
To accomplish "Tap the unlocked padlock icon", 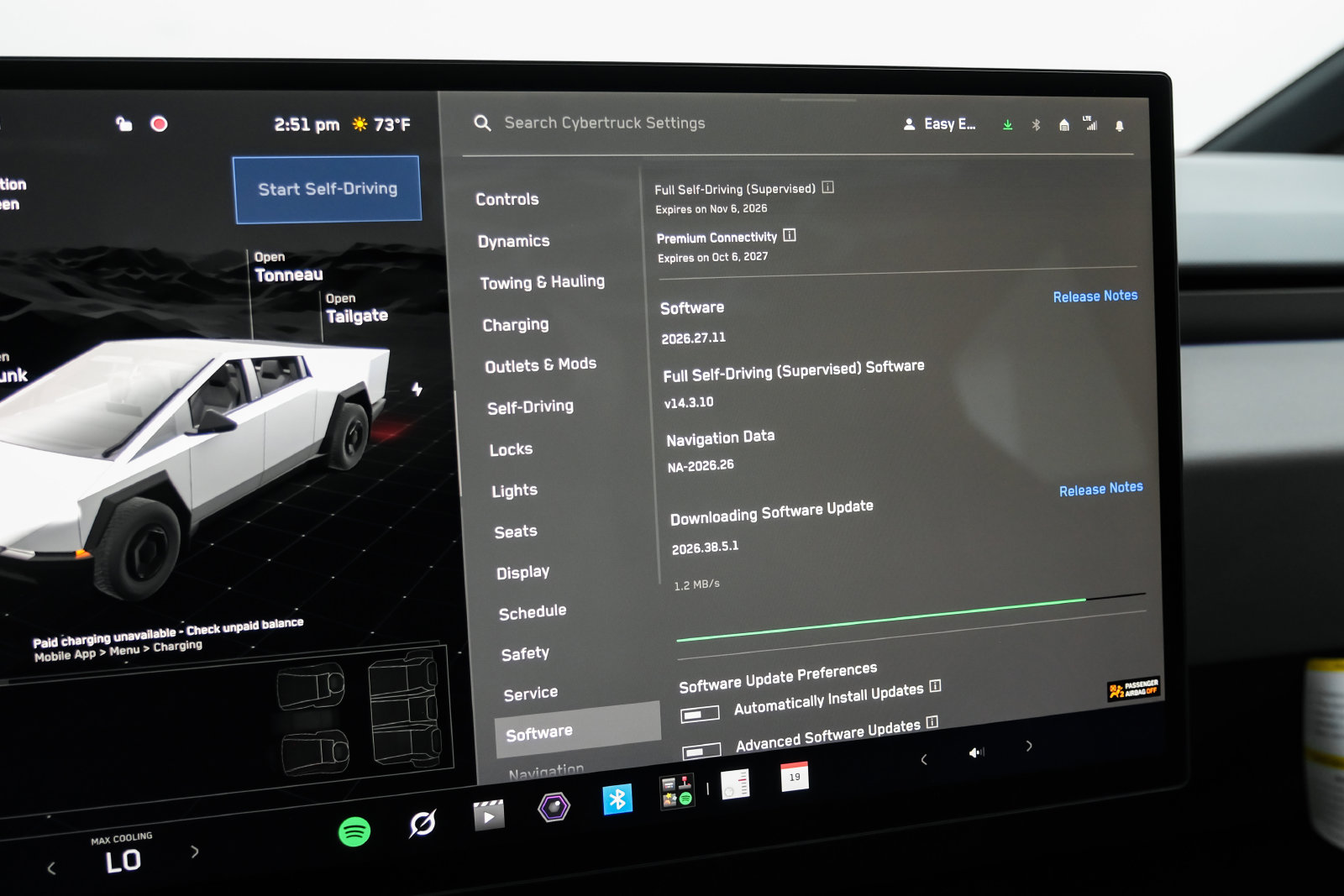I will tap(124, 123).
